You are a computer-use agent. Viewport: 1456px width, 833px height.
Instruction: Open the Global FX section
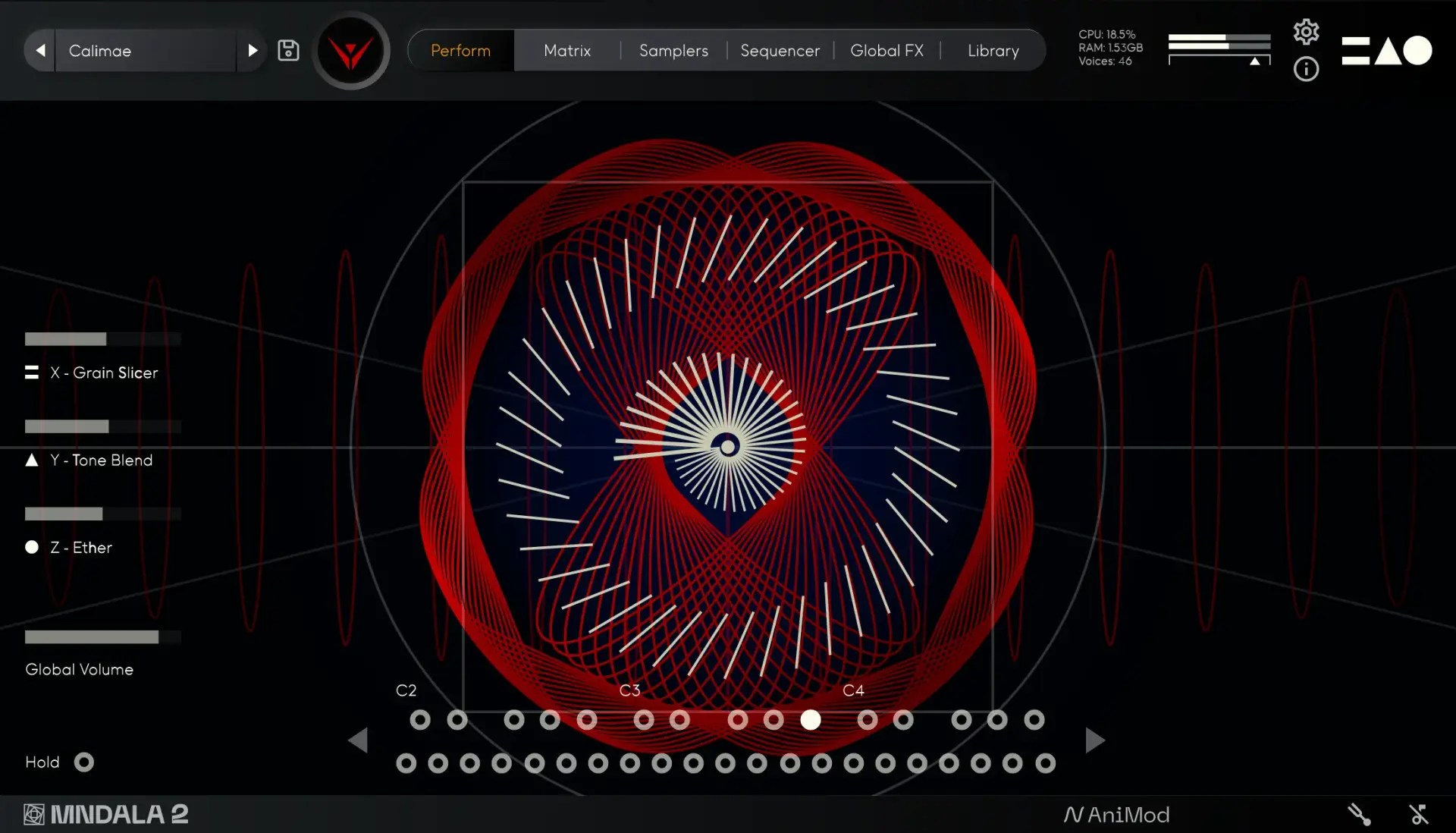click(887, 50)
